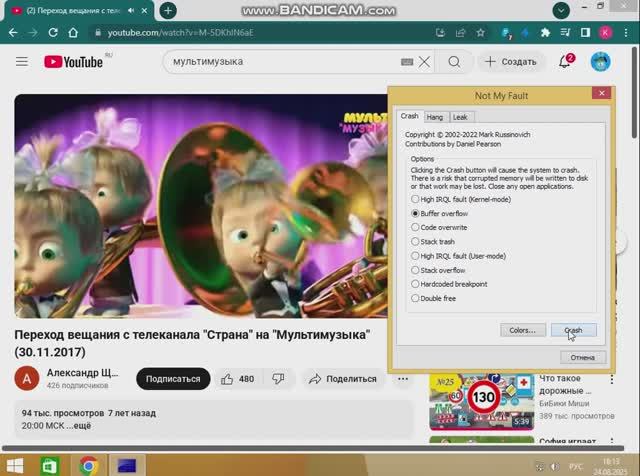Click the video player frame
640x476 pixels.
click(201, 206)
